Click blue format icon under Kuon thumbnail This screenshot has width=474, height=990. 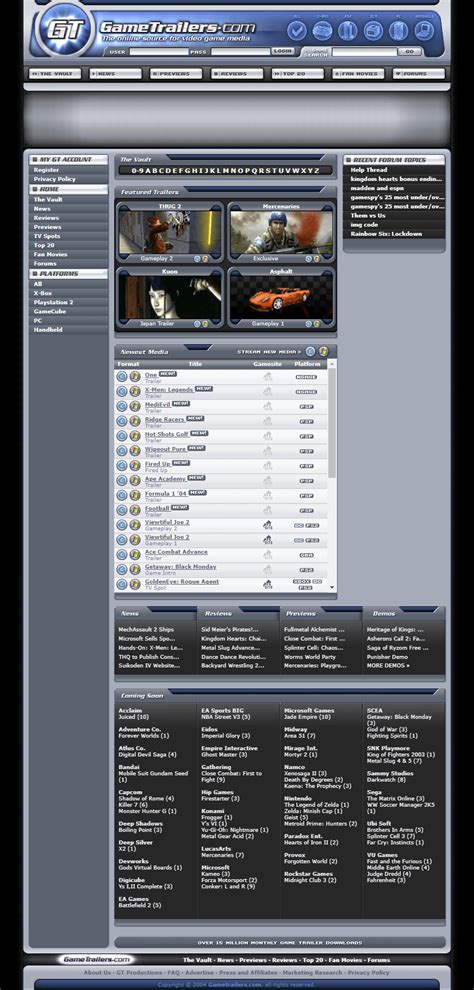[197, 323]
